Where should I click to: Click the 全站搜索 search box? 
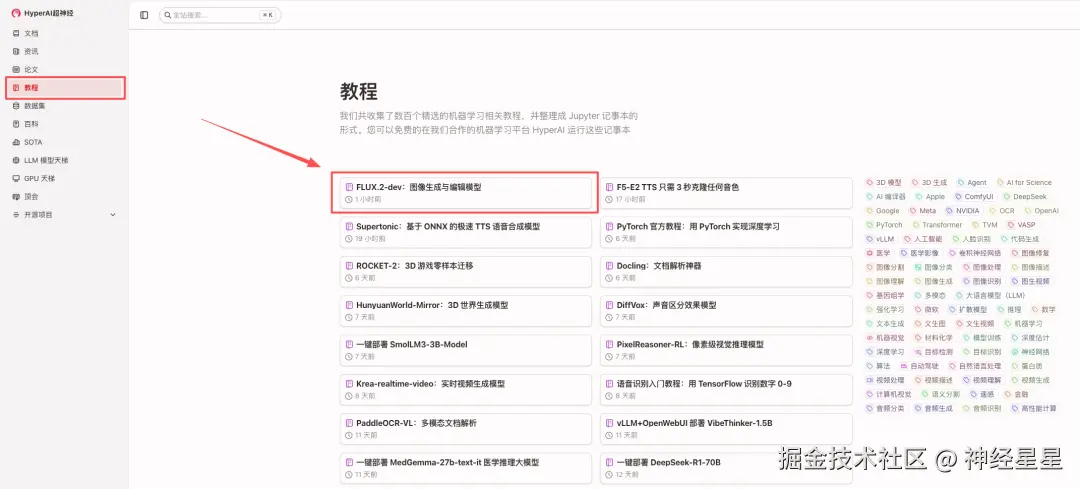(220, 14)
